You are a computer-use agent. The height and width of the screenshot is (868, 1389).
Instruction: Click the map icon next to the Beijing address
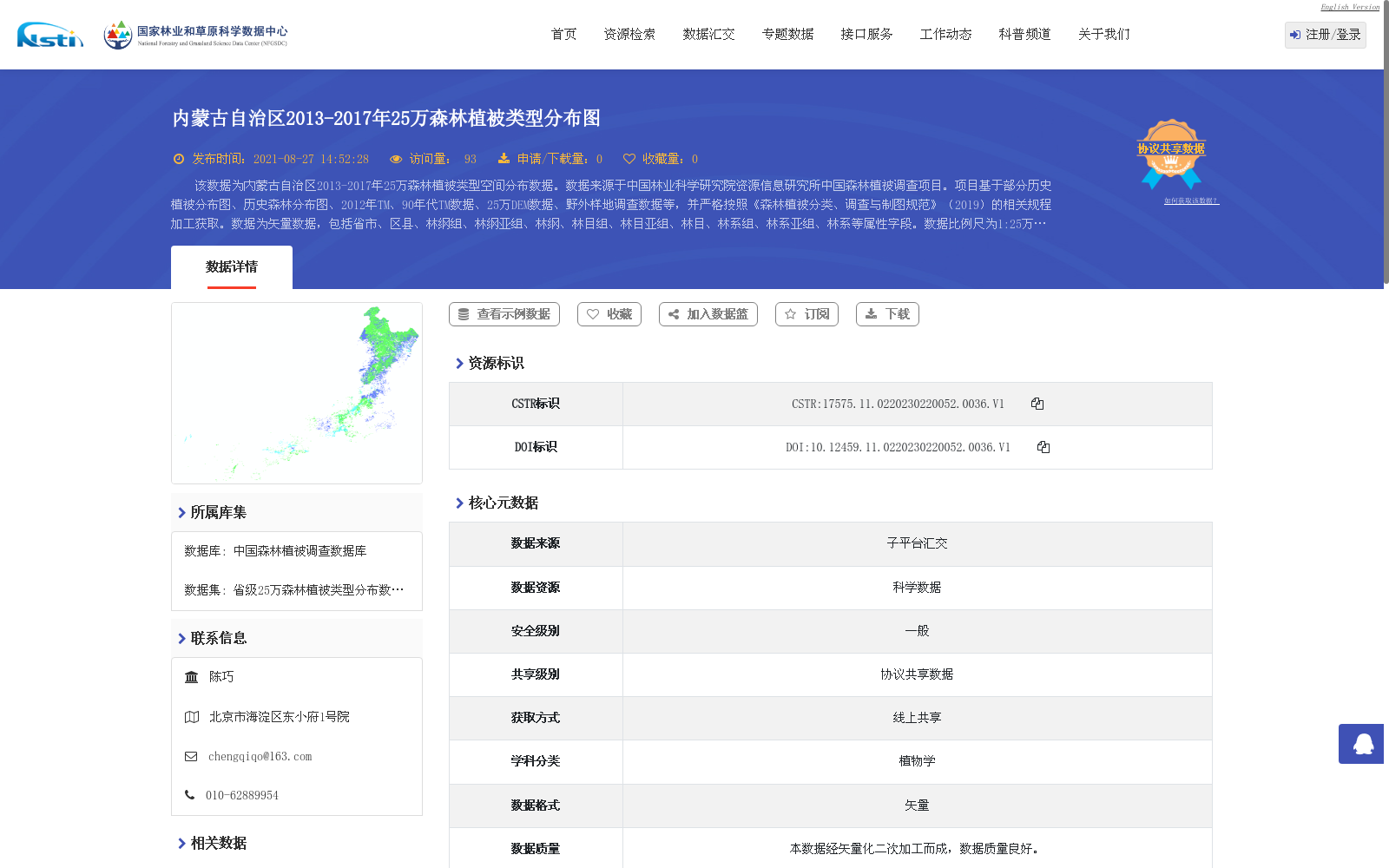(x=192, y=717)
